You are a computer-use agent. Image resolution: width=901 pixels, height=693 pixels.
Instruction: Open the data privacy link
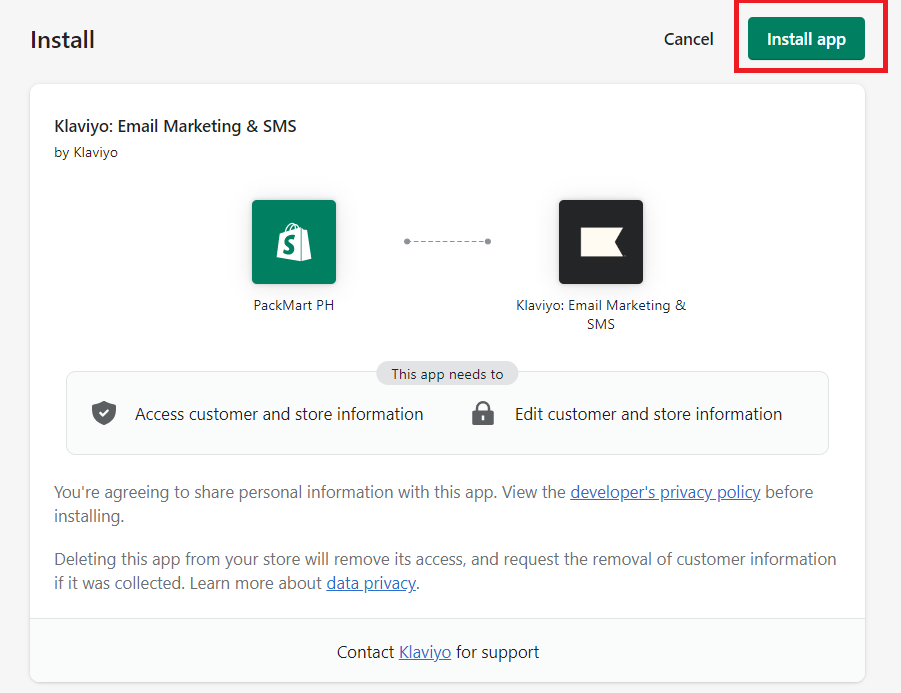371,583
